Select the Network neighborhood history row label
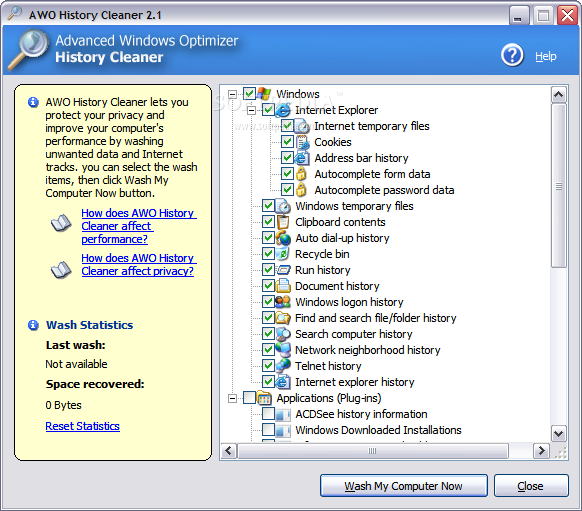Screen dimensions: 582x511 367,350
